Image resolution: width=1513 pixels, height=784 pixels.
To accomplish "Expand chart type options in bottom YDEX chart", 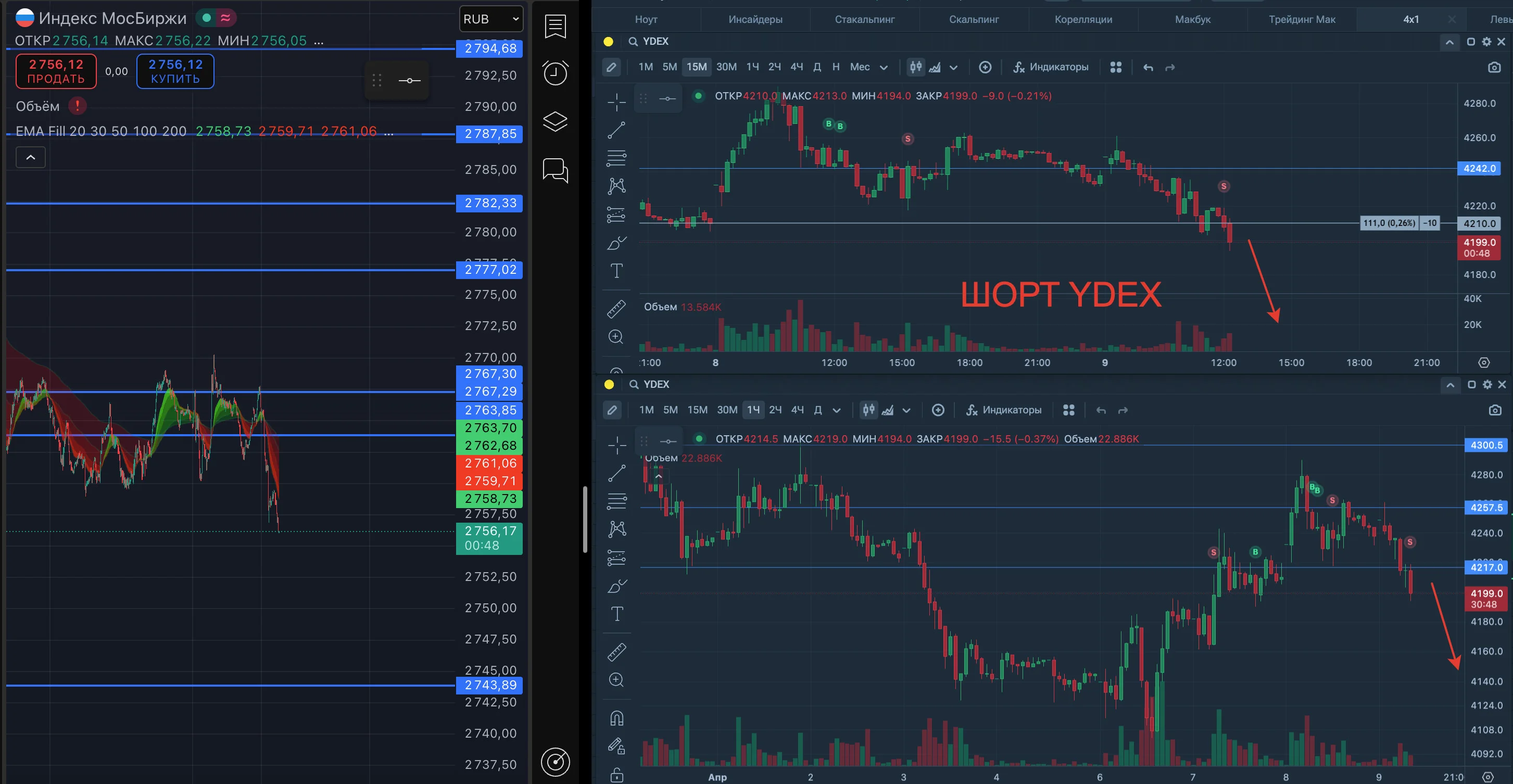I will click(906, 411).
